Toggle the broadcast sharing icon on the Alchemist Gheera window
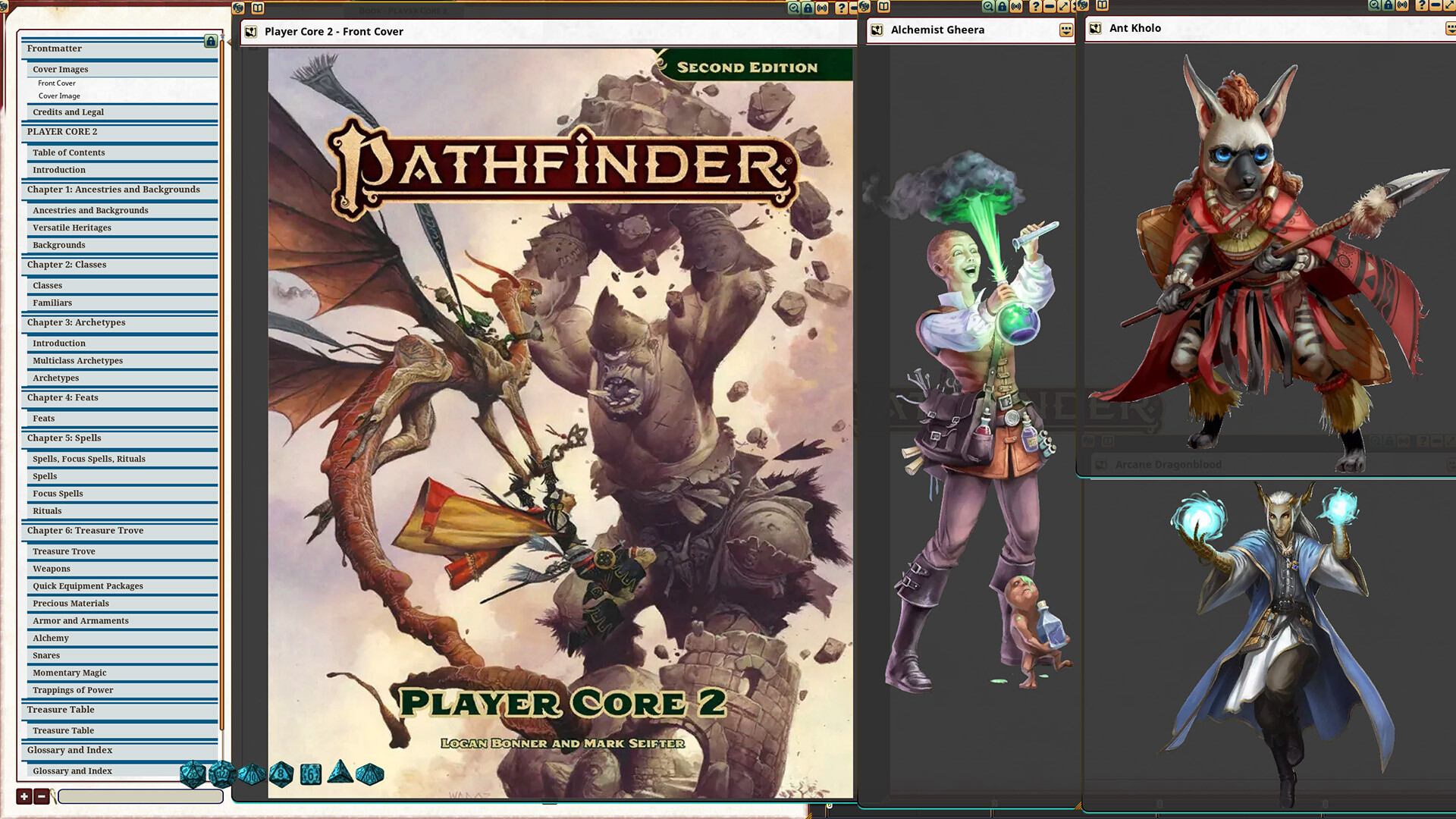Screen dimensions: 1456x819 click(x=1016, y=6)
